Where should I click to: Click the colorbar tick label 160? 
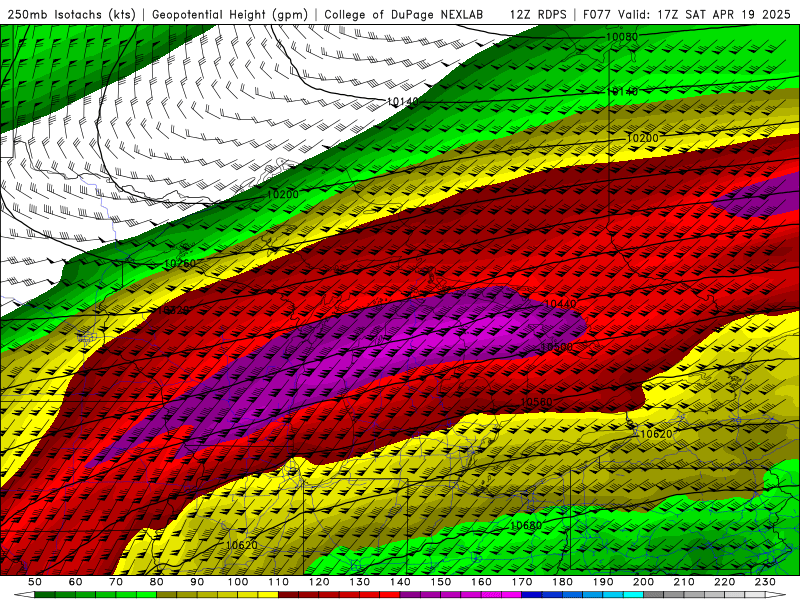coord(481,582)
